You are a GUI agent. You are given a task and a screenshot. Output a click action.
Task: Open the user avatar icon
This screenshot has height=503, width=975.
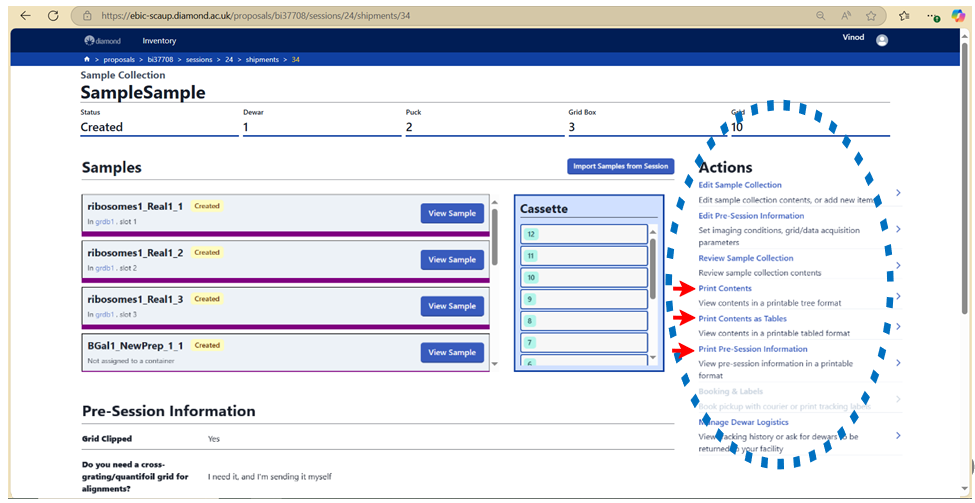[882, 40]
